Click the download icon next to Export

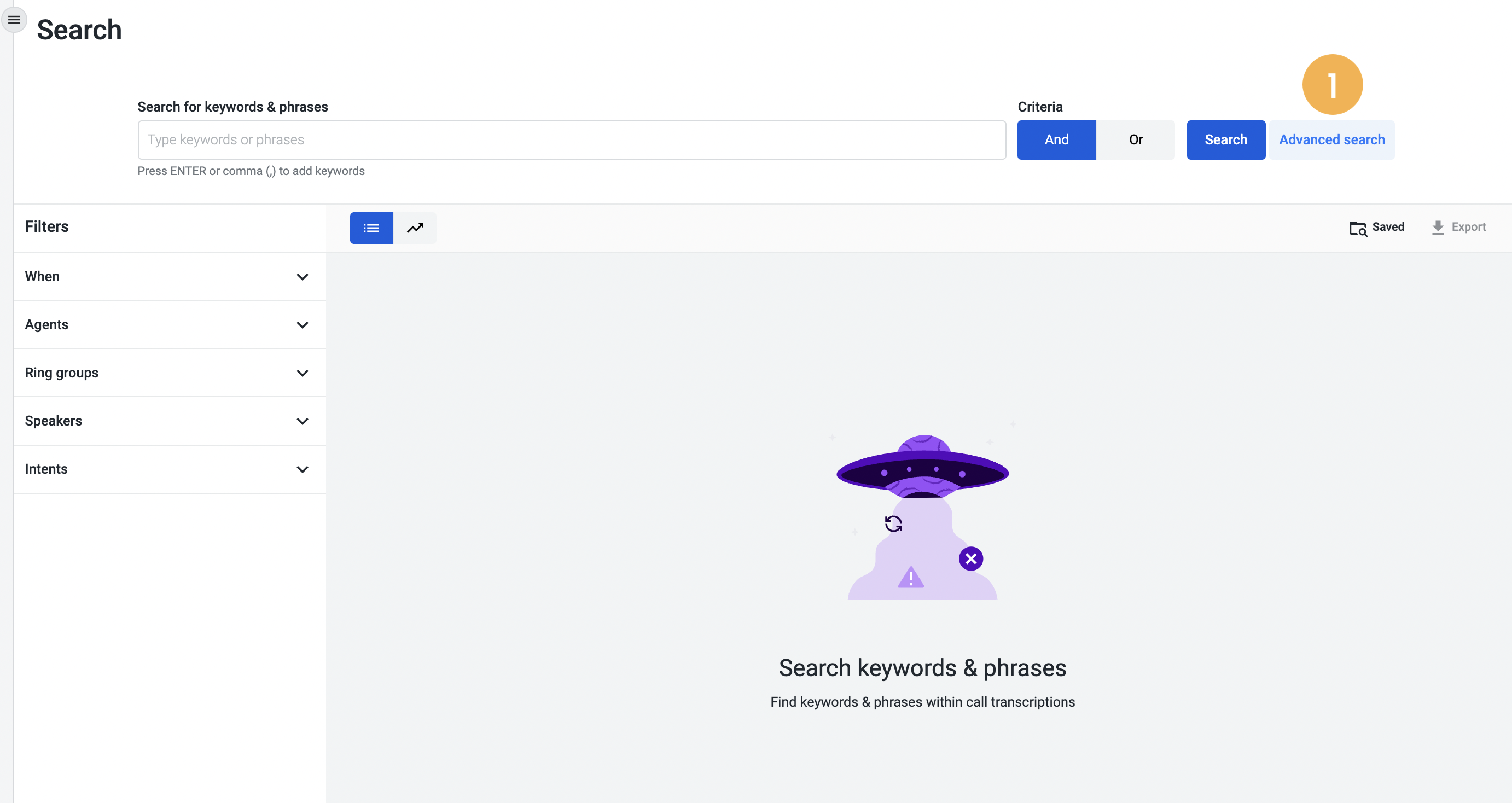[x=1438, y=227]
